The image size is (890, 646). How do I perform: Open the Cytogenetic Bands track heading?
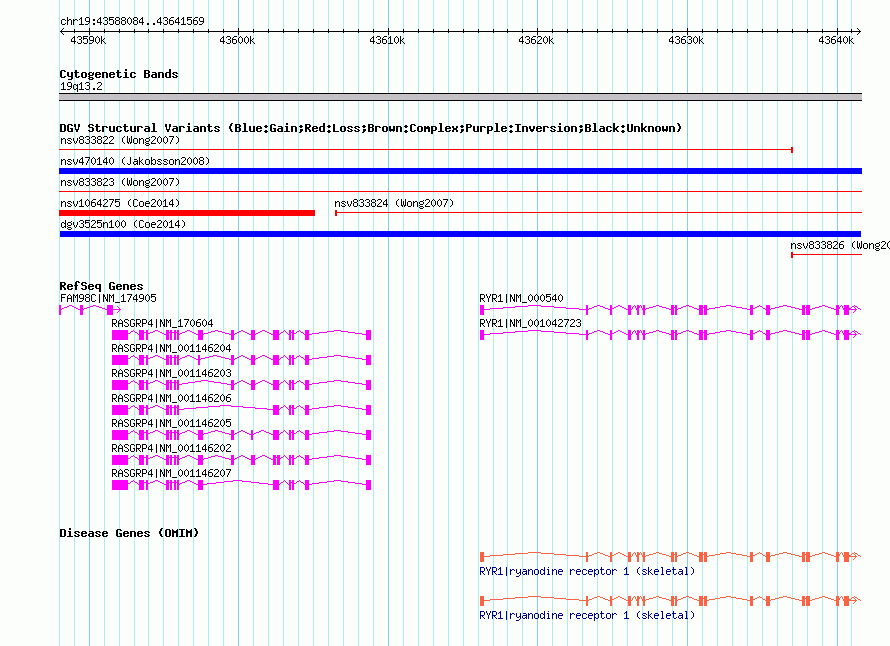point(118,74)
